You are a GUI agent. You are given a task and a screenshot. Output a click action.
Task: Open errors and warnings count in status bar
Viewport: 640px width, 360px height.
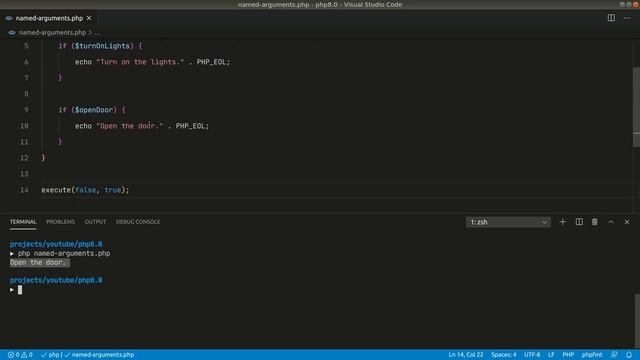click(x=20, y=355)
